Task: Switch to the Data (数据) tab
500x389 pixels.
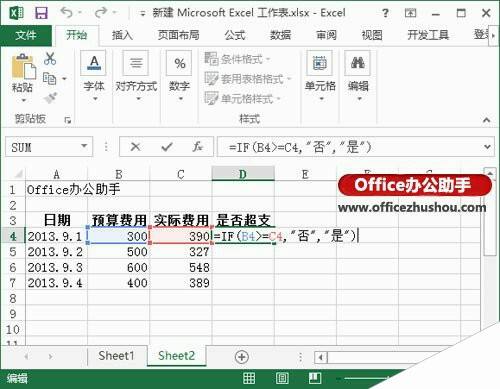Action: (x=280, y=35)
